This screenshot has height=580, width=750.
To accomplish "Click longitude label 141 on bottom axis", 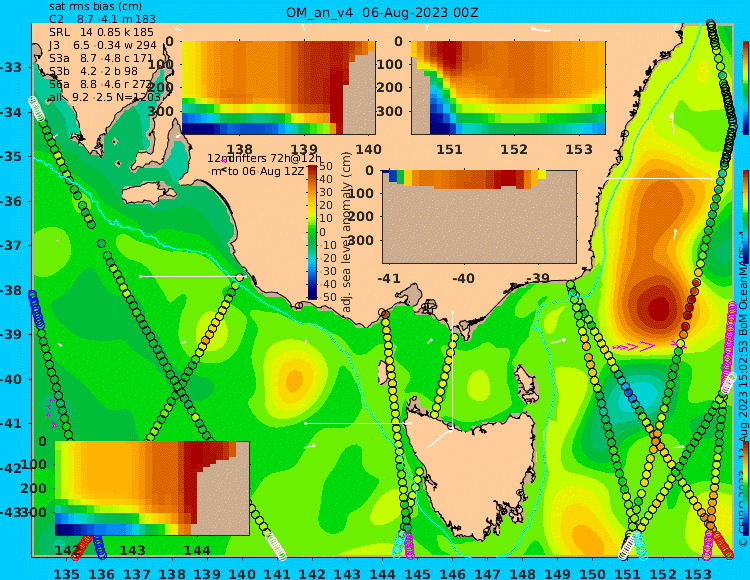I will click(x=277, y=573).
